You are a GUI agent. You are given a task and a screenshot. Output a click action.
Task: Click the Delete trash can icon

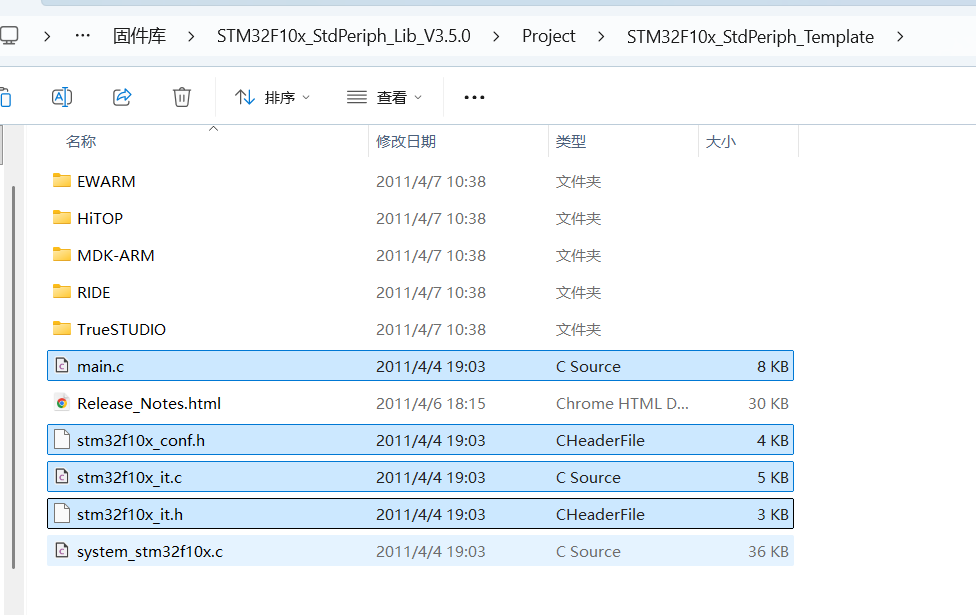[x=182, y=97]
